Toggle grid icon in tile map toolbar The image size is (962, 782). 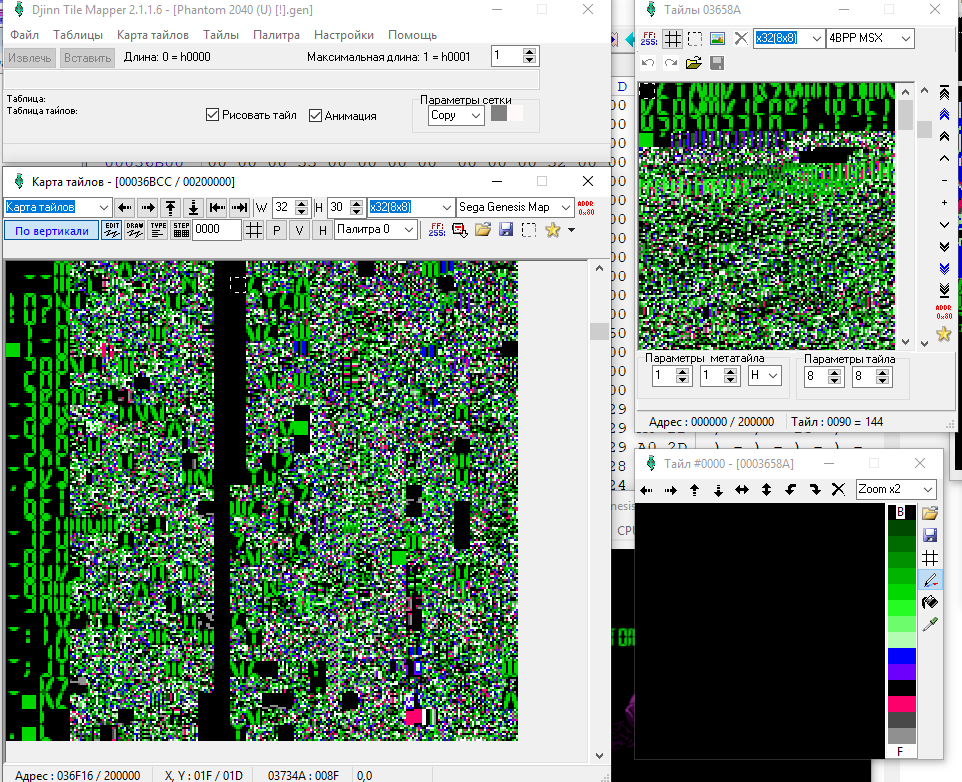point(253,230)
